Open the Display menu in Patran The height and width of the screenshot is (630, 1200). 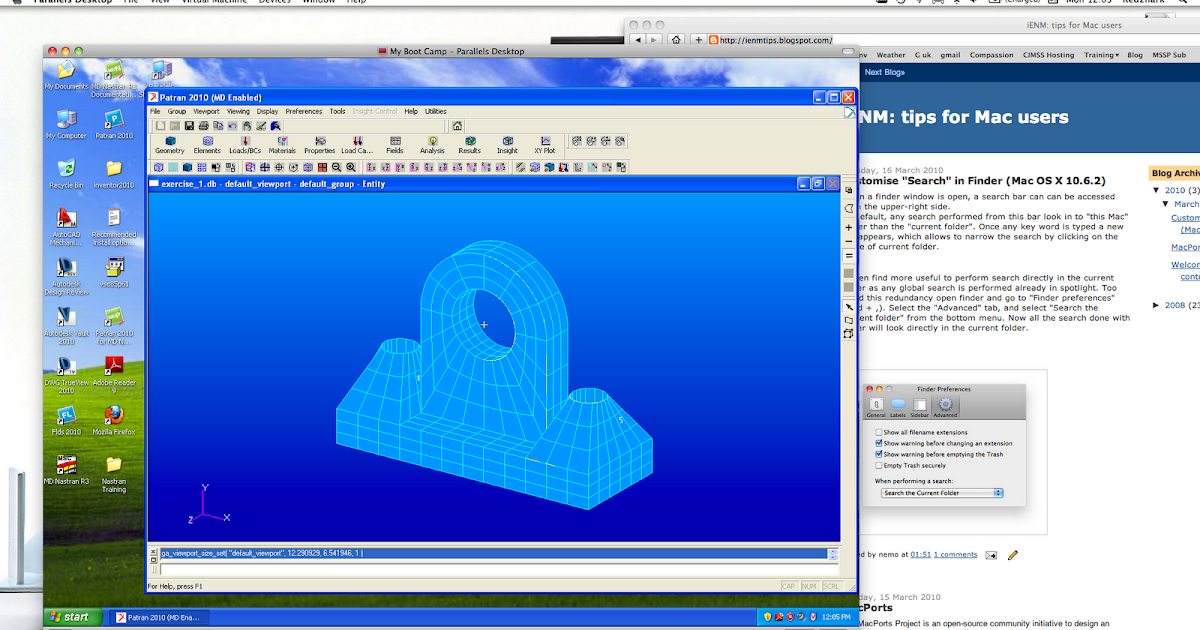coord(267,111)
